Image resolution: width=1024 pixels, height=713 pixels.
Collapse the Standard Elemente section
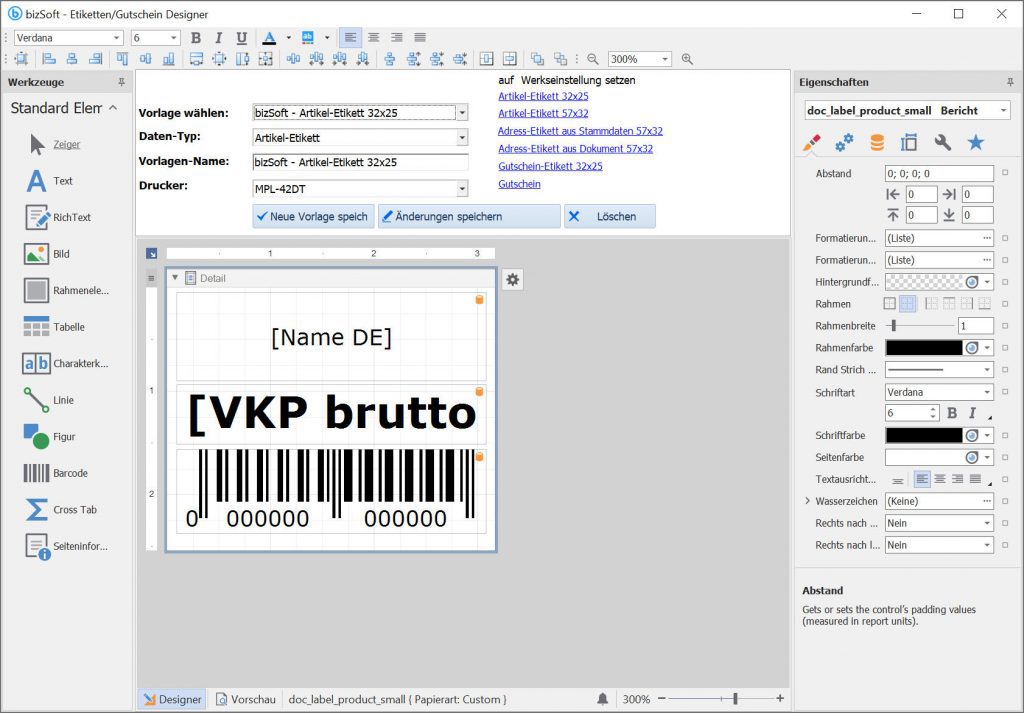click(x=114, y=108)
